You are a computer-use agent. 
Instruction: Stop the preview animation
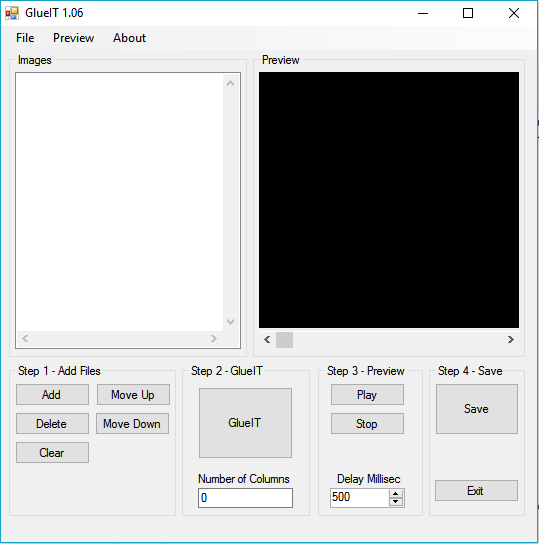(367, 424)
